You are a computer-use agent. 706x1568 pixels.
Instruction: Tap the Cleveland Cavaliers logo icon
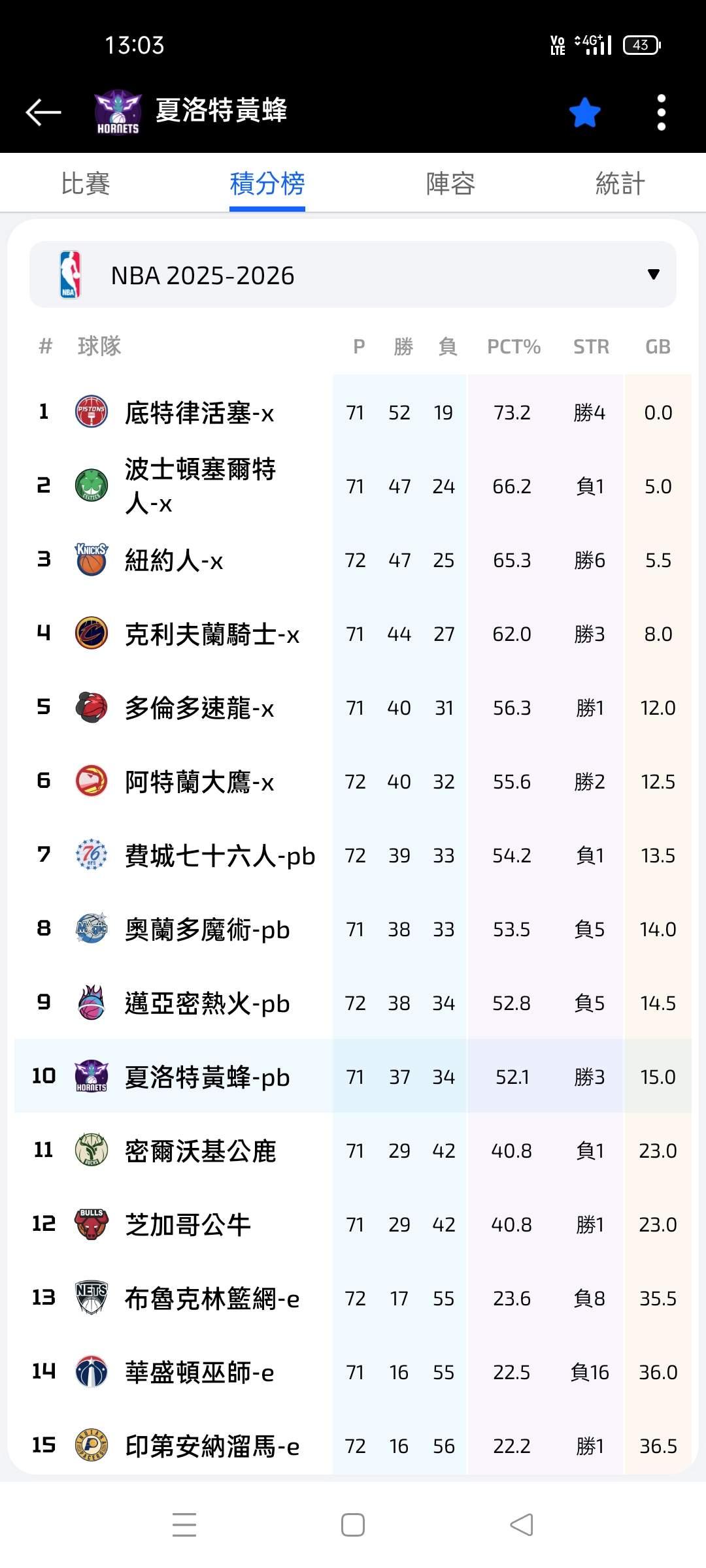click(x=92, y=633)
